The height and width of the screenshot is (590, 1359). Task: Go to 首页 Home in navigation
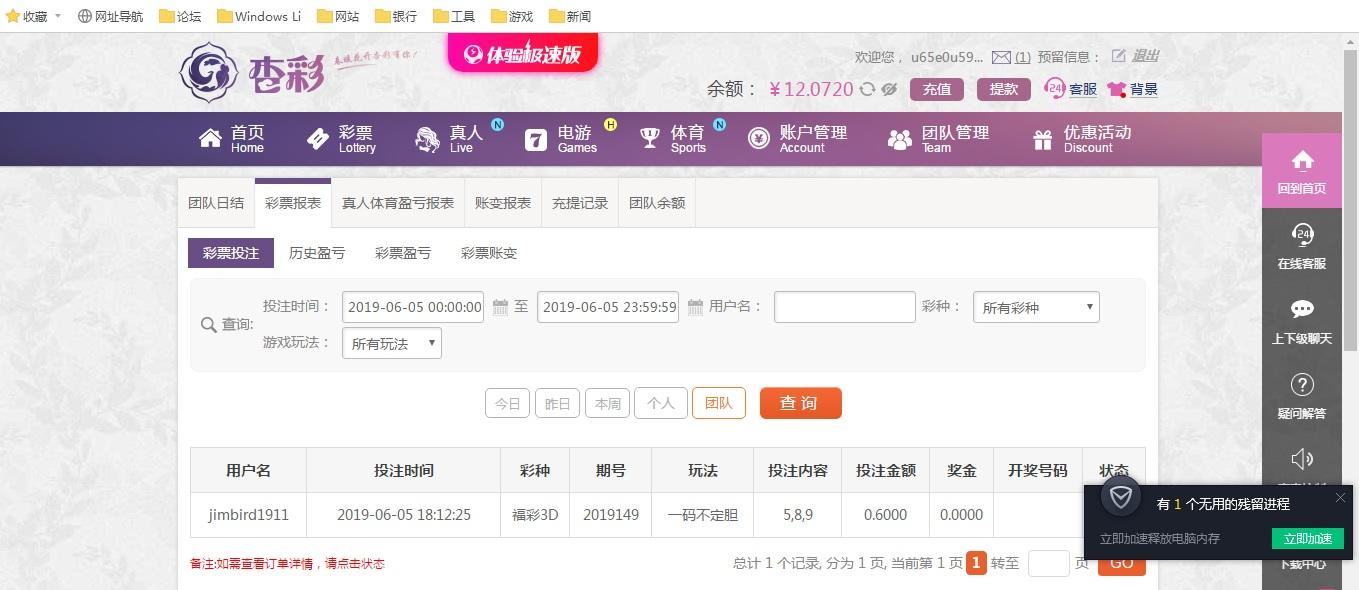[x=231, y=139]
